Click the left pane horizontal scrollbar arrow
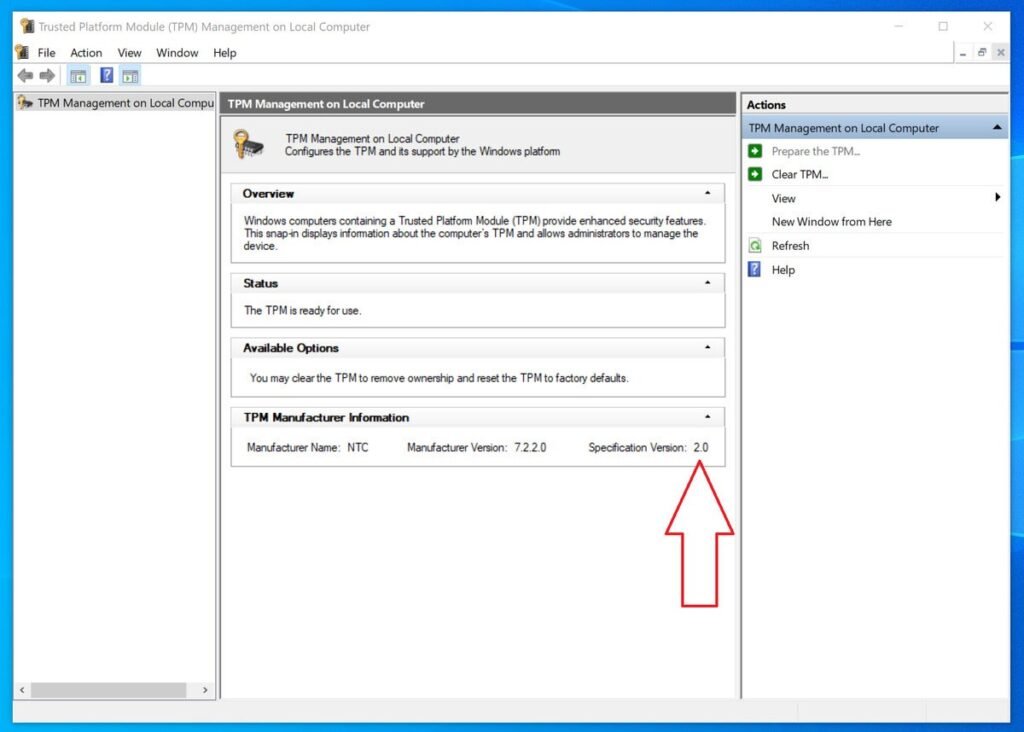 [24, 689]
